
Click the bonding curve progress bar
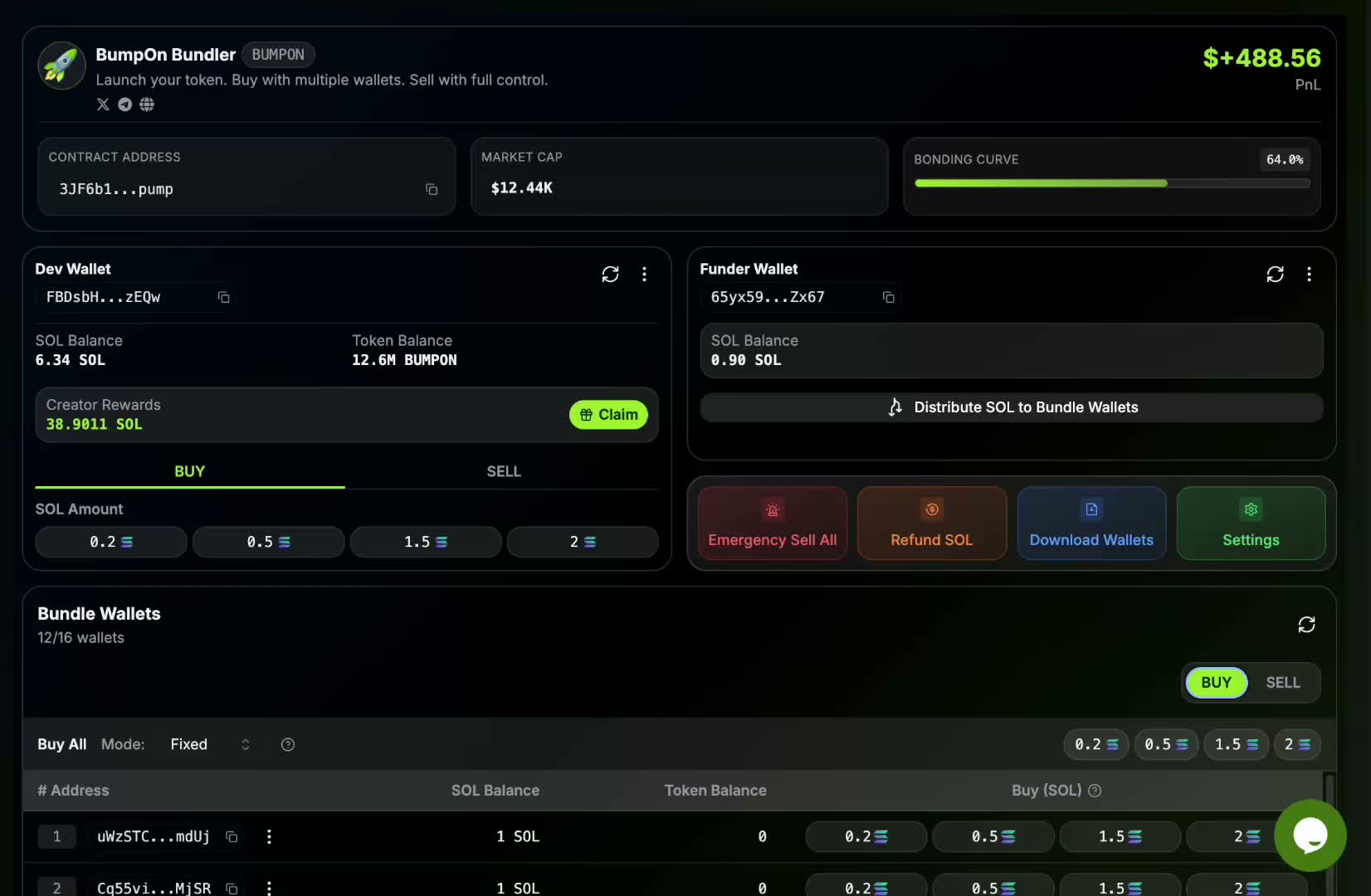pyautogui.click(x=1112, y=183)
